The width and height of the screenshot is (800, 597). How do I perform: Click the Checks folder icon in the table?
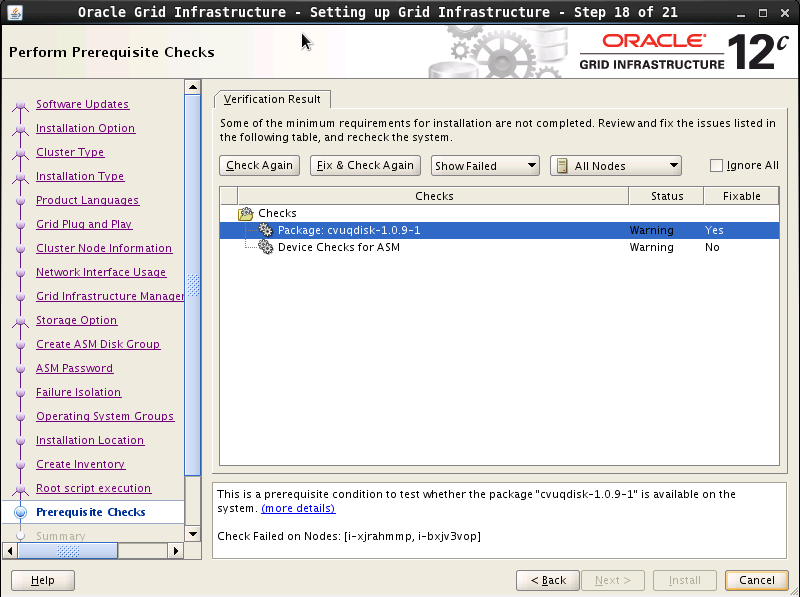tap(246, 214)
